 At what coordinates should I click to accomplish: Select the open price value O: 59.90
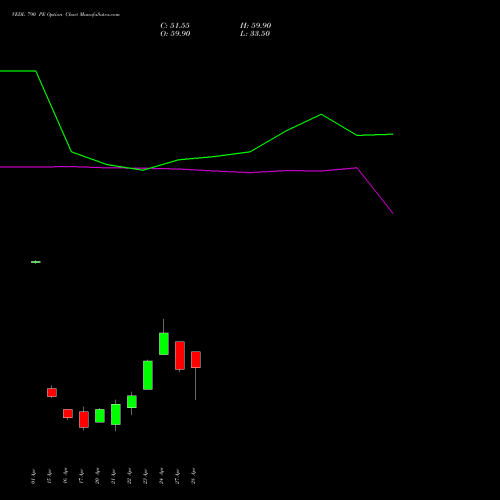pos(175,34)
